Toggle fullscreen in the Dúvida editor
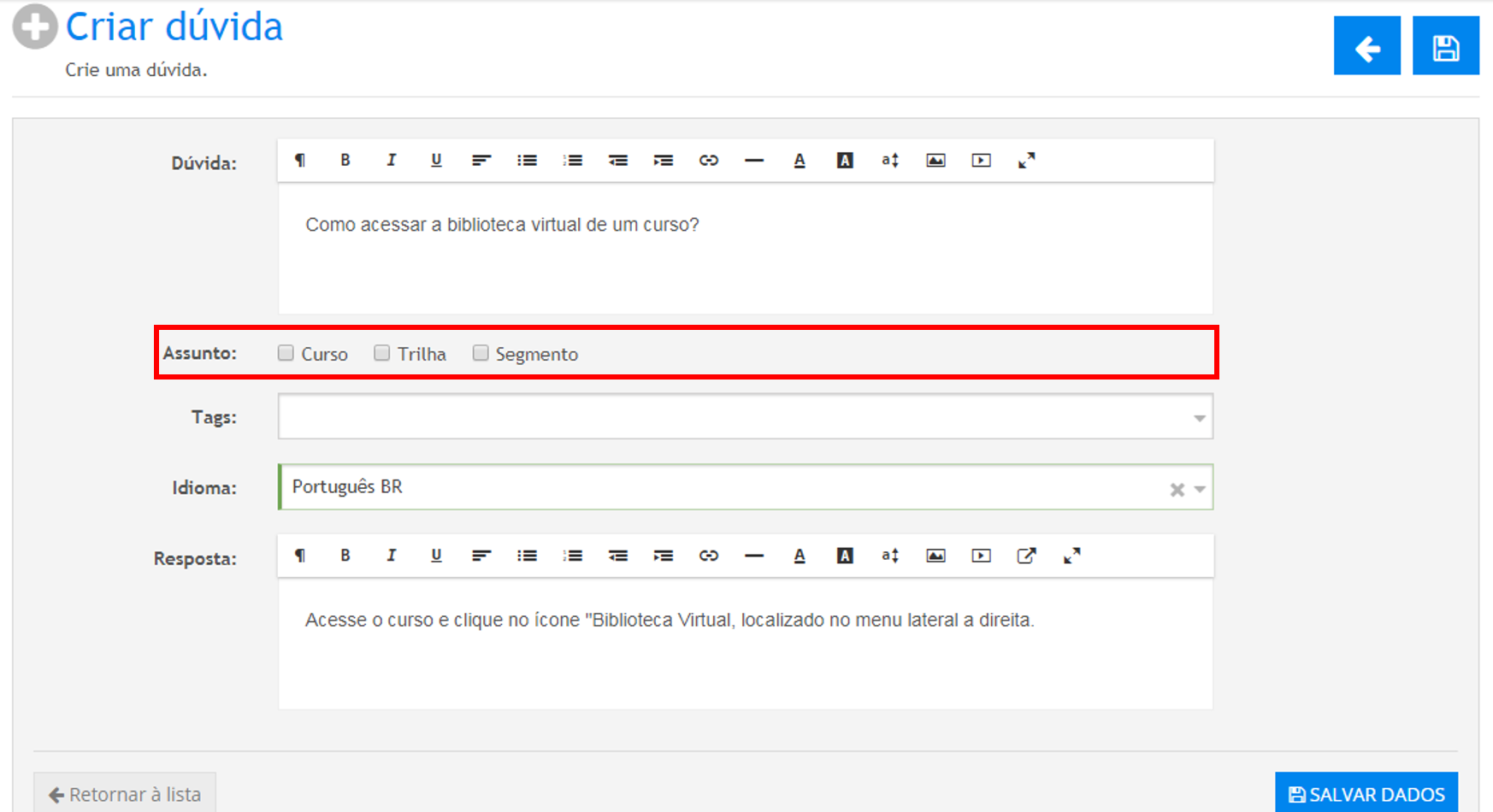Screen dimensions: 1493x812 point(1026,160)
